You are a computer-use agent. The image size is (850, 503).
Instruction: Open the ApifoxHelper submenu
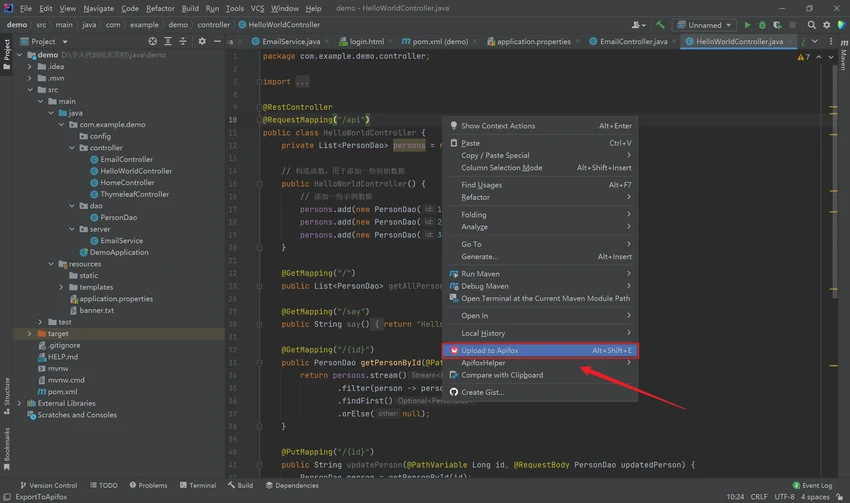[x=540, y=363]
